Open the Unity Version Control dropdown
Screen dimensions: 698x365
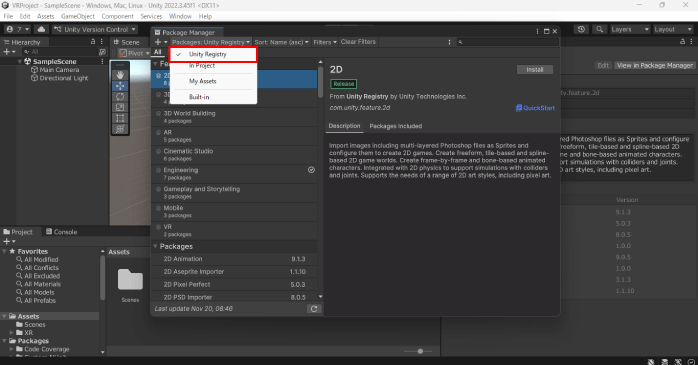[x=95, y=29]
